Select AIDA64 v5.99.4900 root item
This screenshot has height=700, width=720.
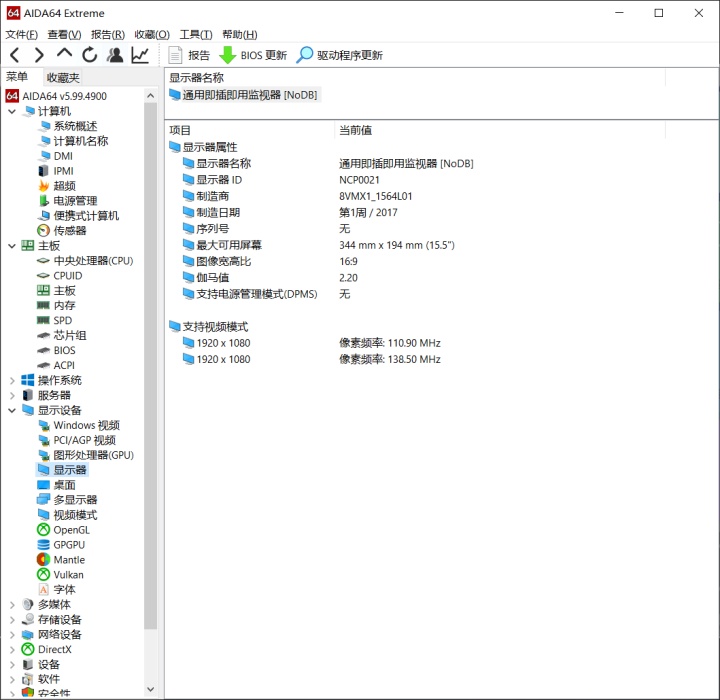coord(56,96)
